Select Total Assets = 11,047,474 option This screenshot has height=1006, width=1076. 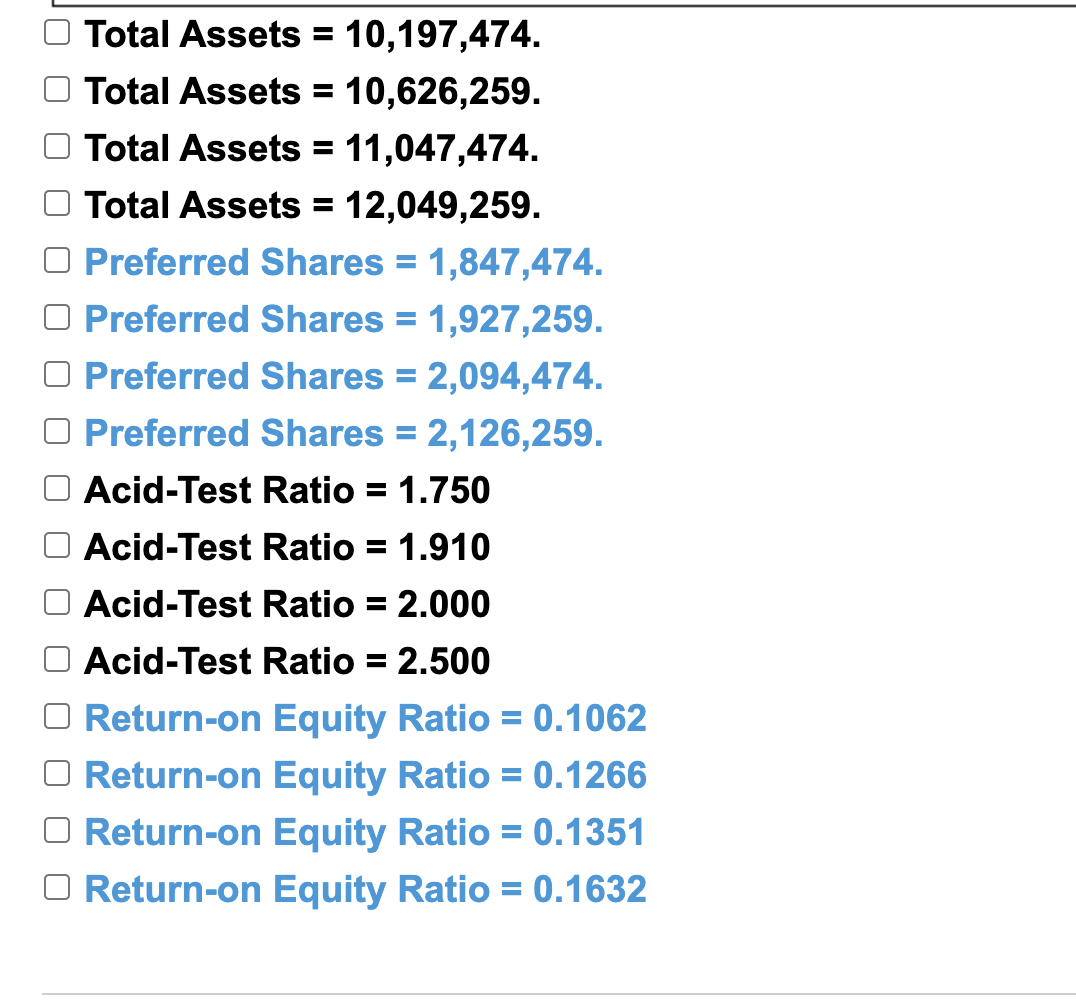pyautogui.click(x=57, y=146)
